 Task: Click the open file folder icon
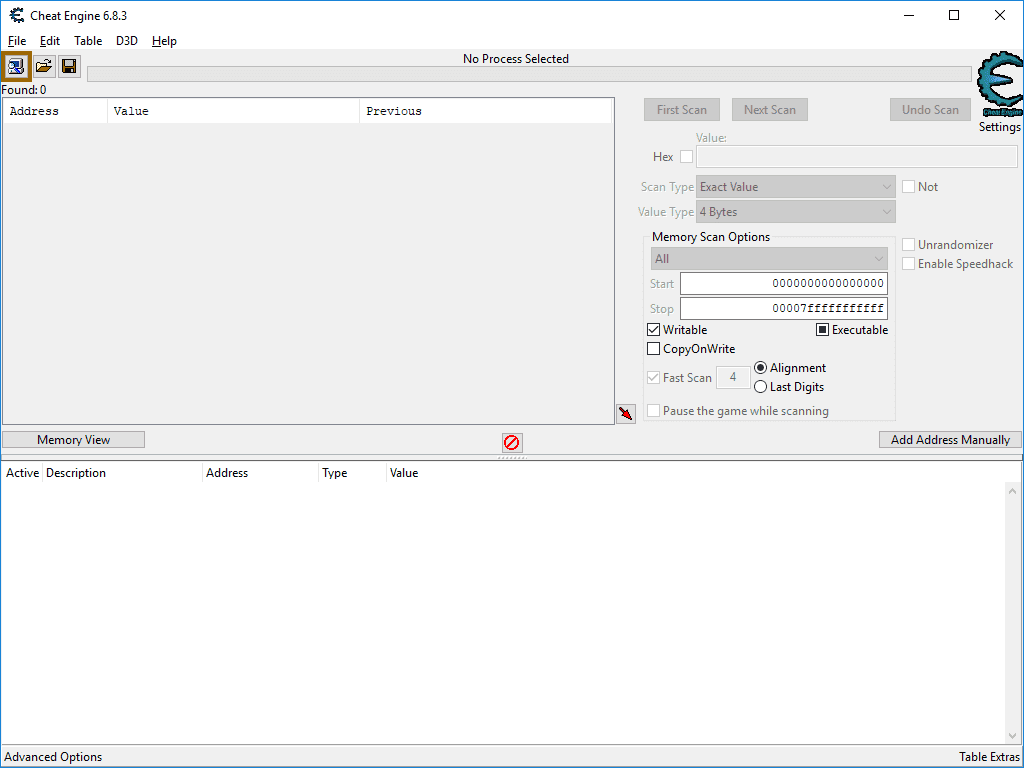(44, 66)
